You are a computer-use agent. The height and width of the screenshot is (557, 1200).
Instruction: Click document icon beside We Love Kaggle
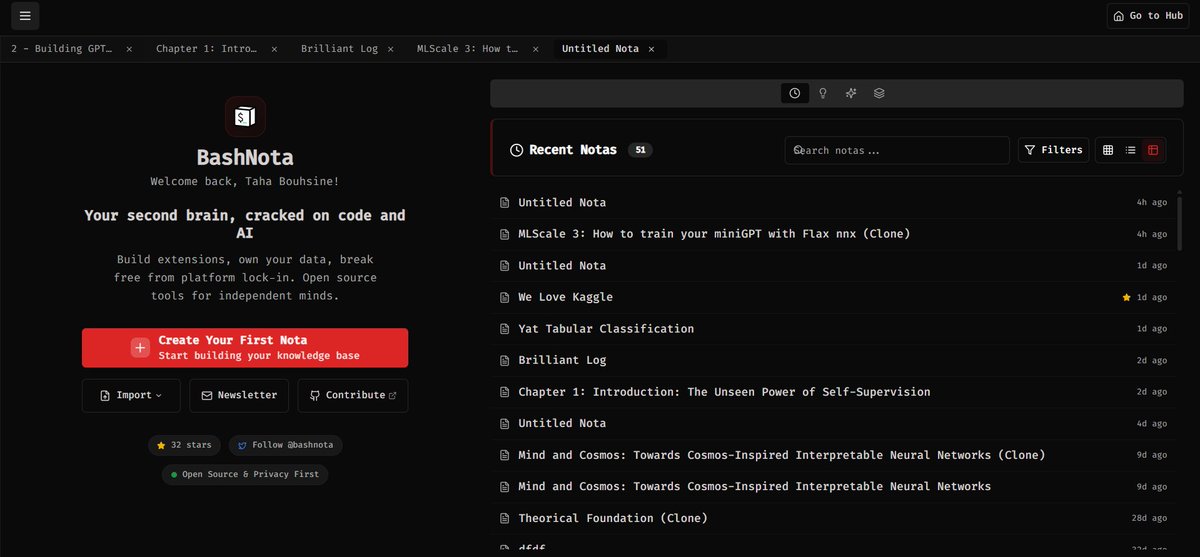(x=505, y=297)
